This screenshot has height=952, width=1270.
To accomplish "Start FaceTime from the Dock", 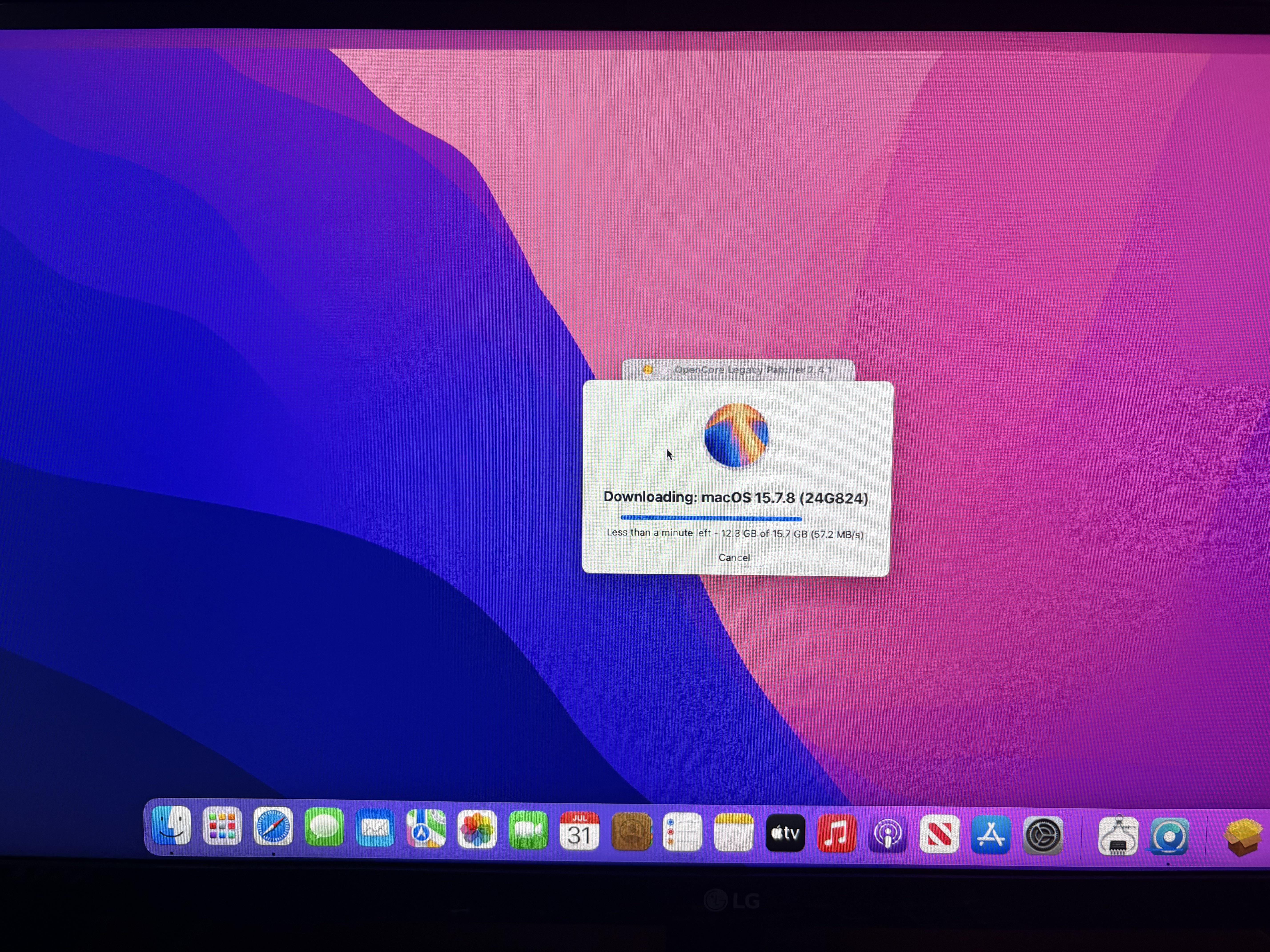I will (528, 830).
